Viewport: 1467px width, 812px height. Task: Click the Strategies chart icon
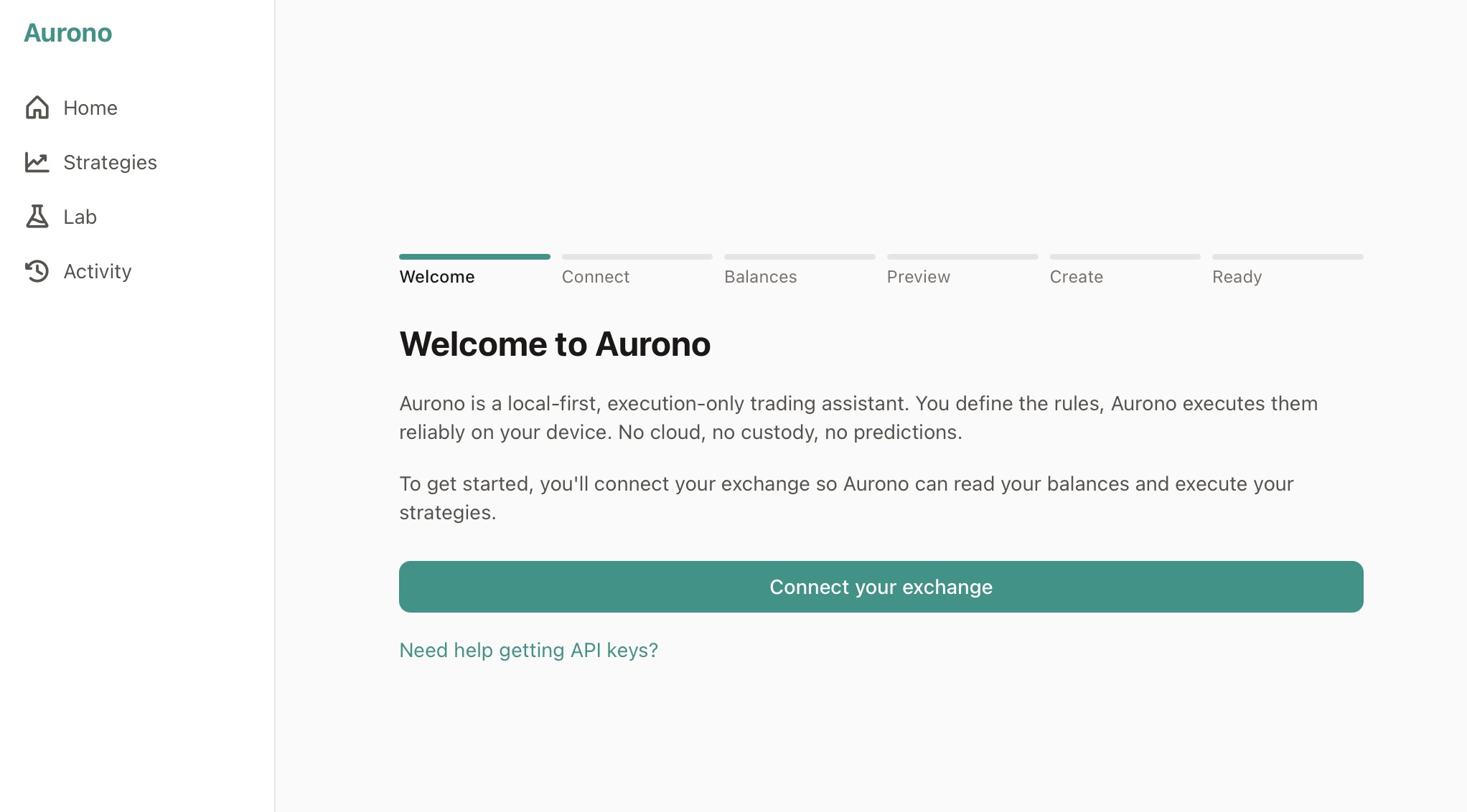pos(37,162)
